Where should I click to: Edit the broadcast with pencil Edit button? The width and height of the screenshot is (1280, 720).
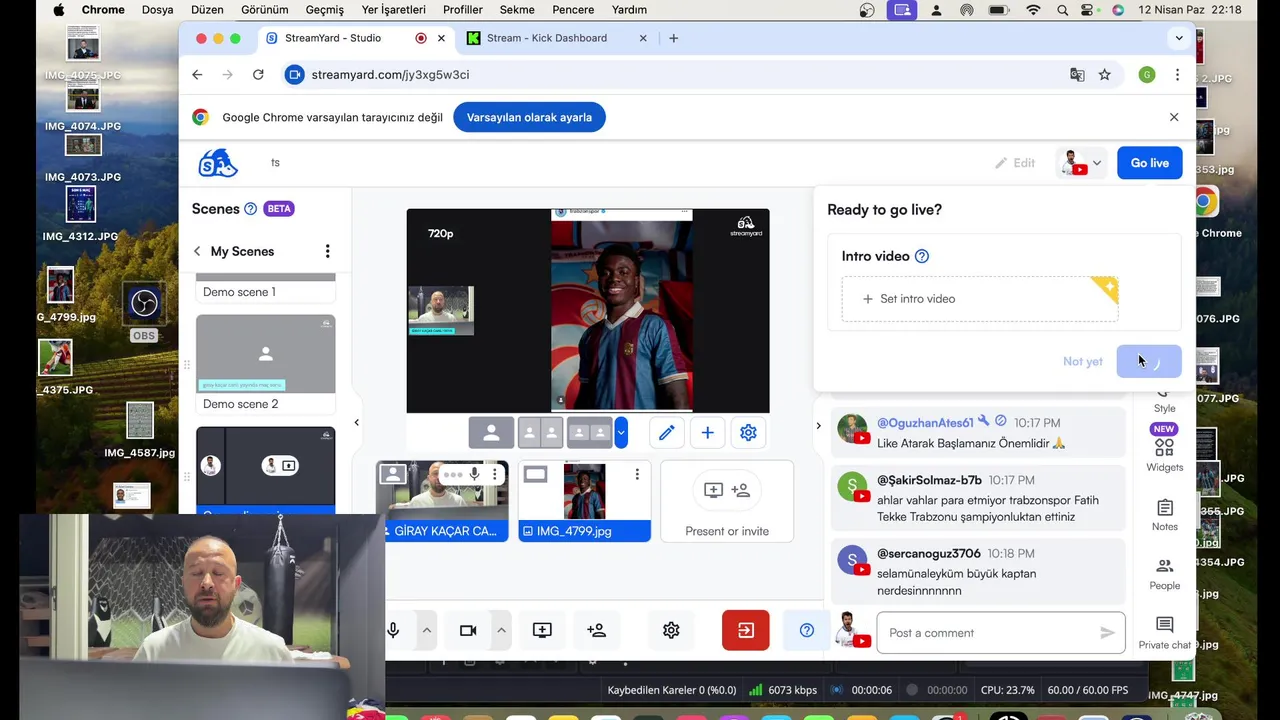point(1015,163)
